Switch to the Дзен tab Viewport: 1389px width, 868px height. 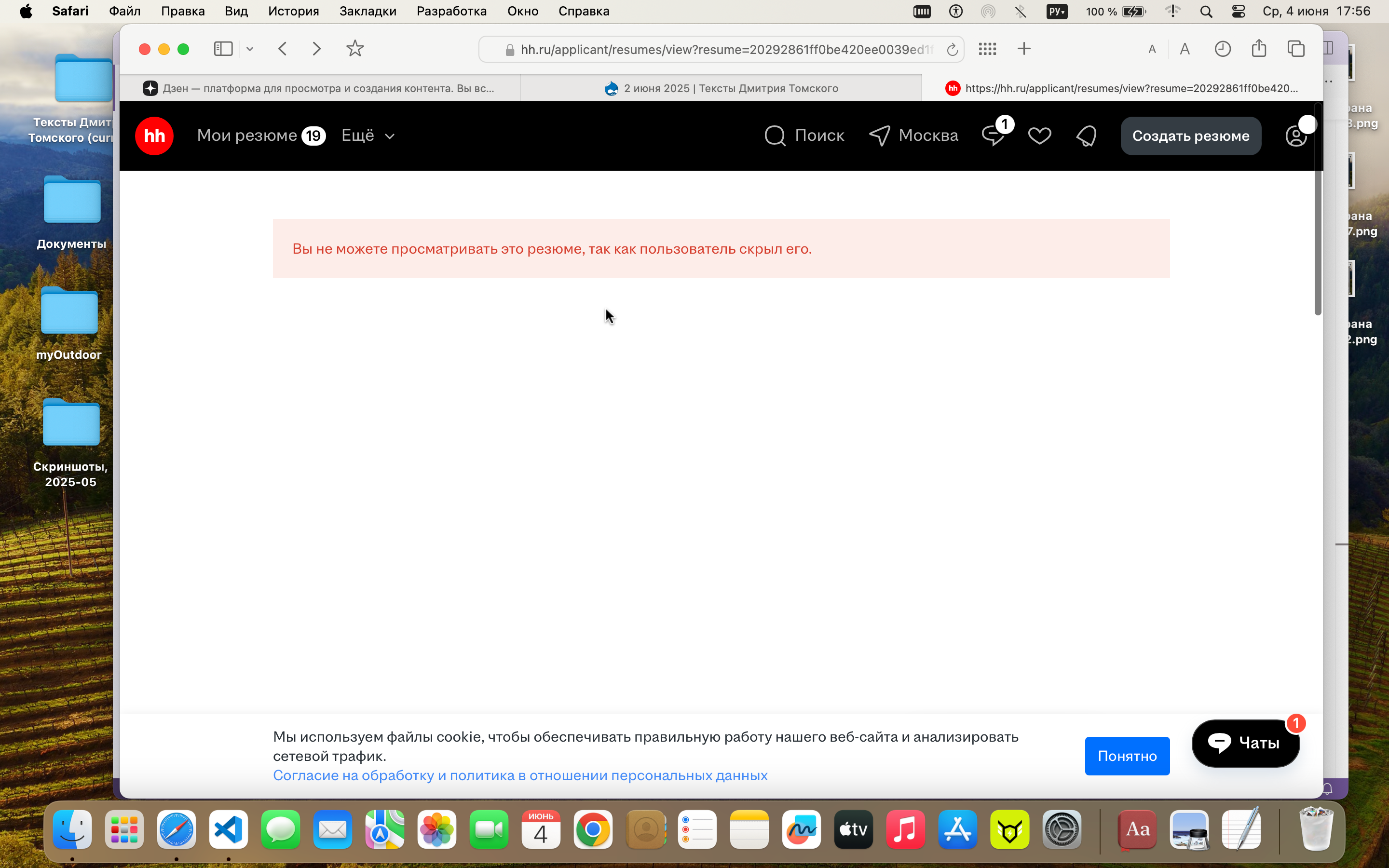click(x=320, y=88)
